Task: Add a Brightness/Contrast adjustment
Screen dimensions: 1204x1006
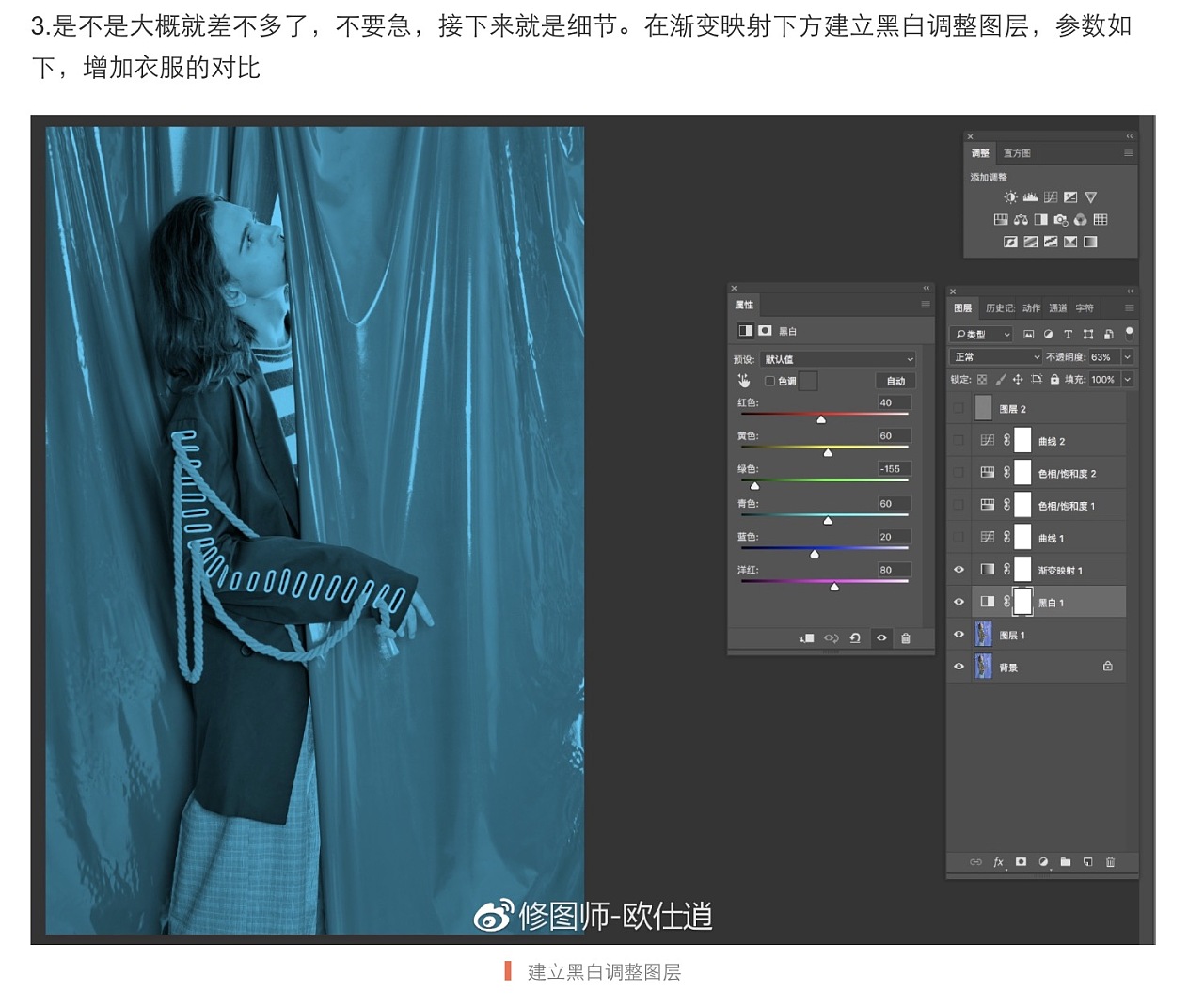Action: (1010, 197)
